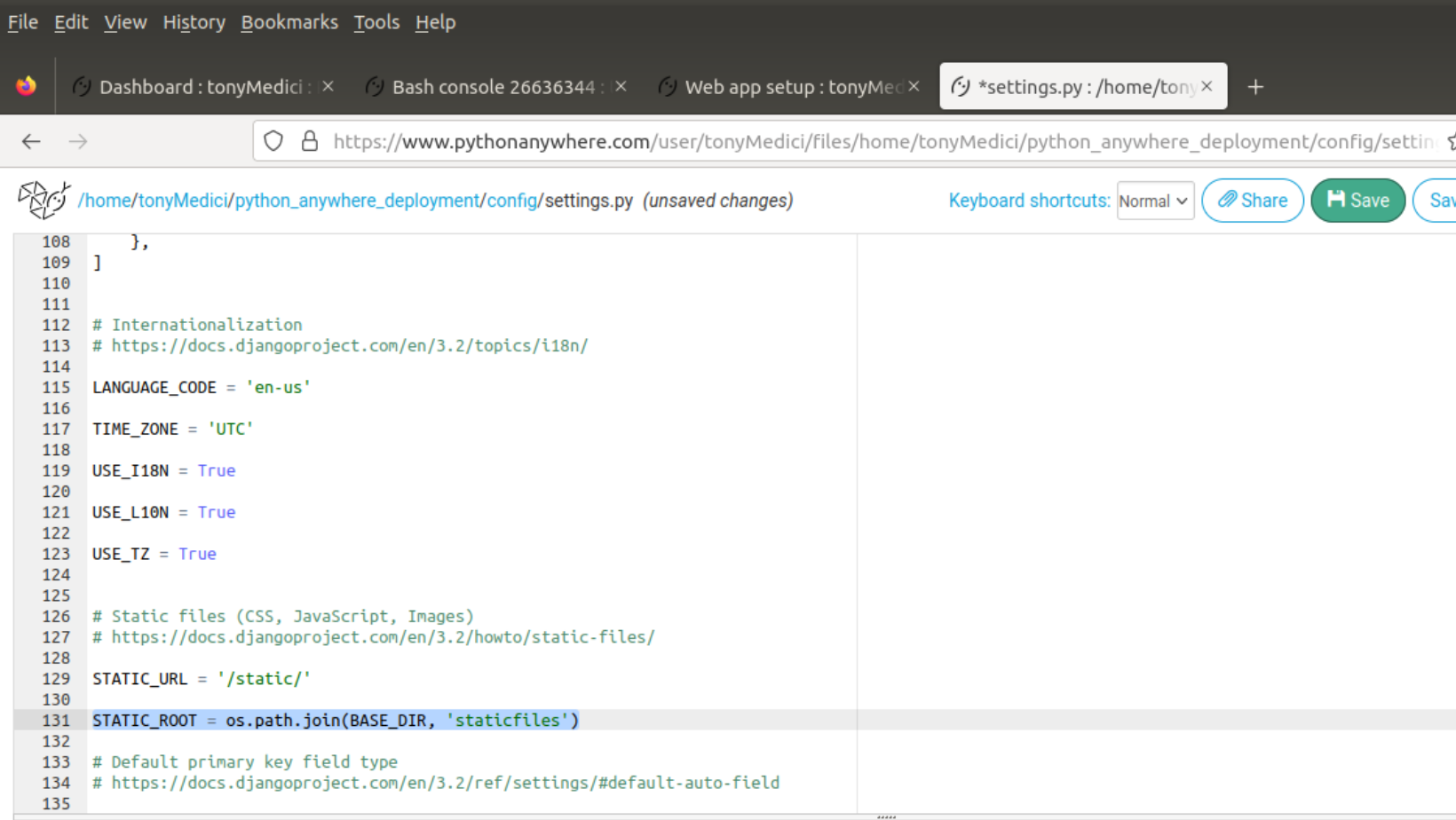Click the static-files docs URL comment
Viewport: 1456px width, 820px height.
tap(374, 637)
